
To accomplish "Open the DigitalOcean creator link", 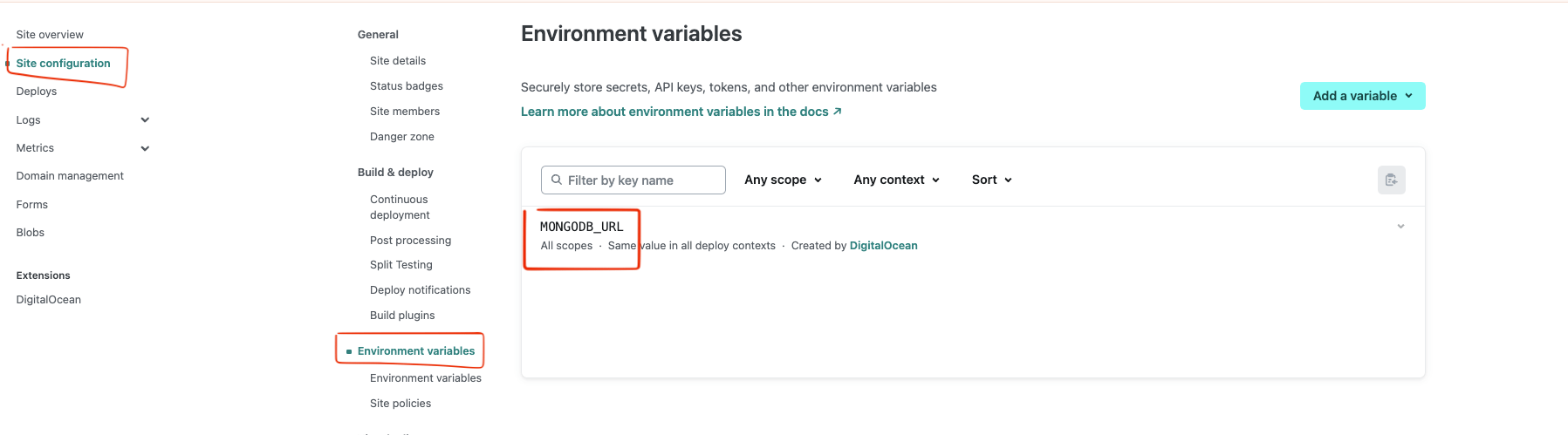I will (x=883, y=246).
